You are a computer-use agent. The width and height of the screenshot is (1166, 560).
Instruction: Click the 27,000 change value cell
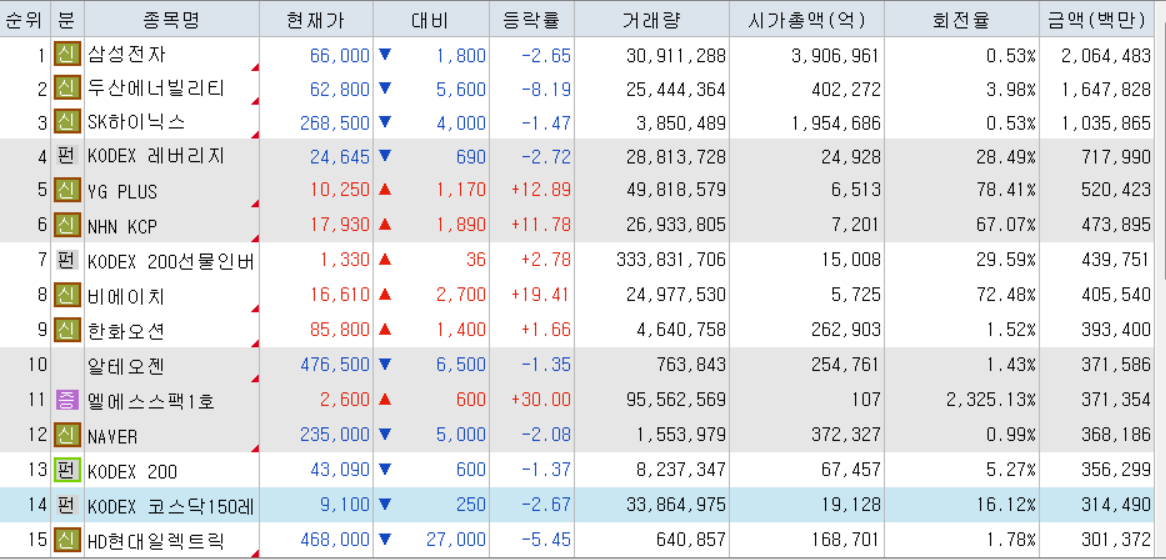click(457, 539)
